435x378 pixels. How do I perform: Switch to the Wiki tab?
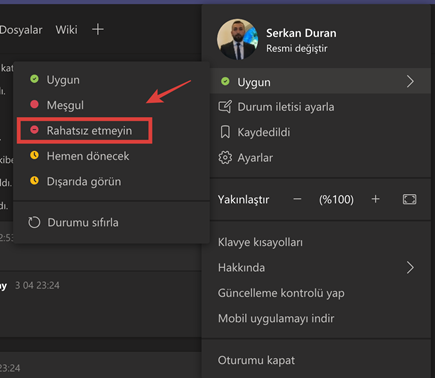click(66, 30)
